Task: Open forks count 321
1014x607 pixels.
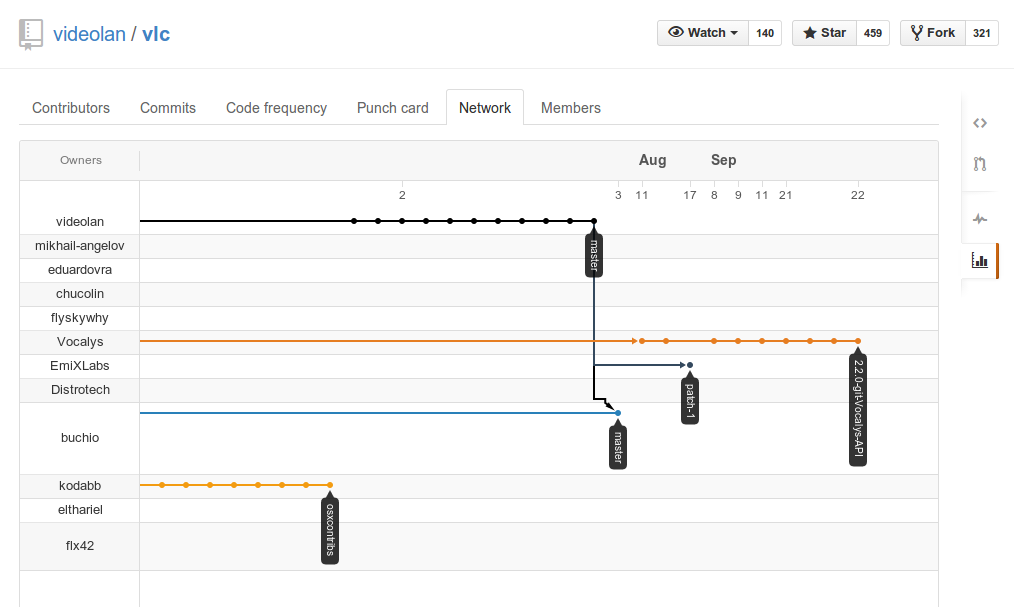Action: tap(982, 33)
